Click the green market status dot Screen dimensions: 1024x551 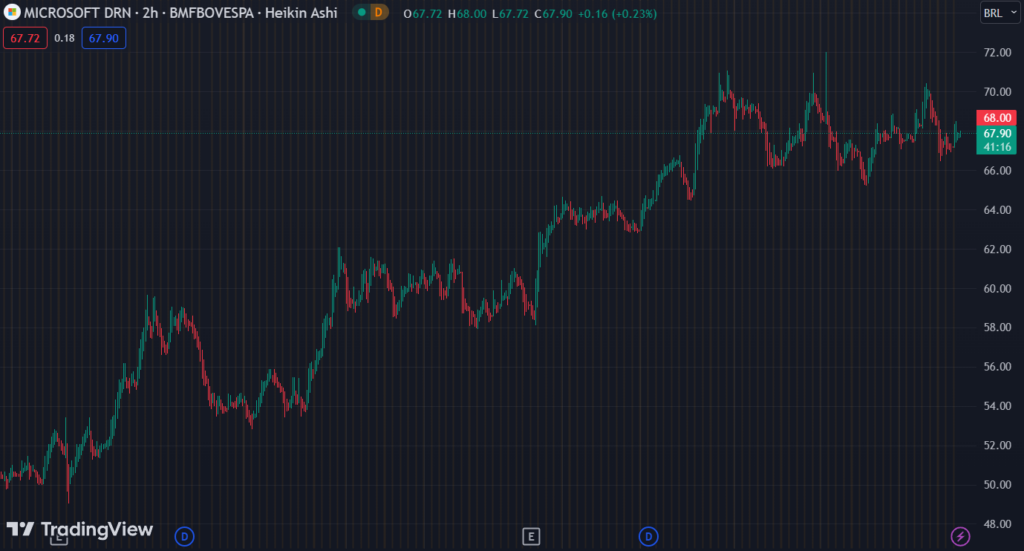361,12
